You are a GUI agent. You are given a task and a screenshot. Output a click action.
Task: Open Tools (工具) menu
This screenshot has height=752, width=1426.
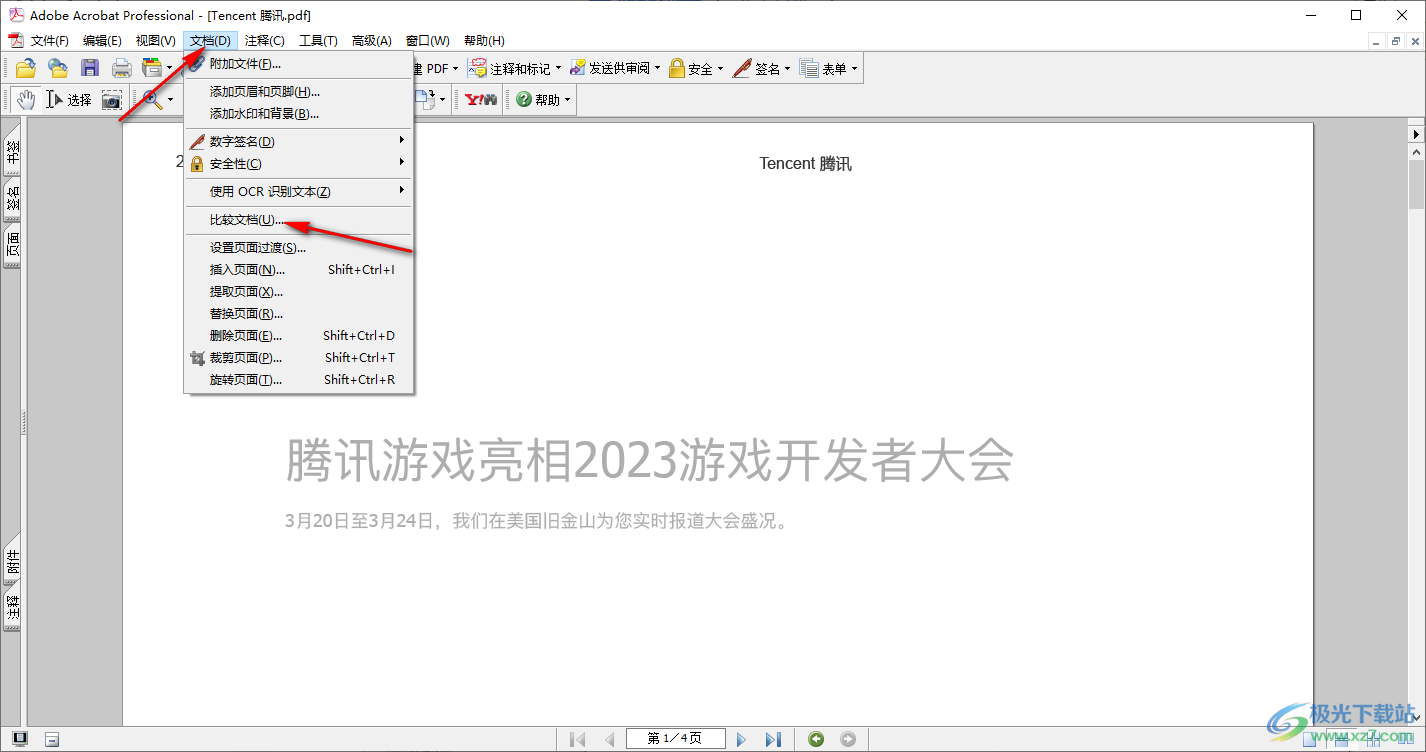318,41
